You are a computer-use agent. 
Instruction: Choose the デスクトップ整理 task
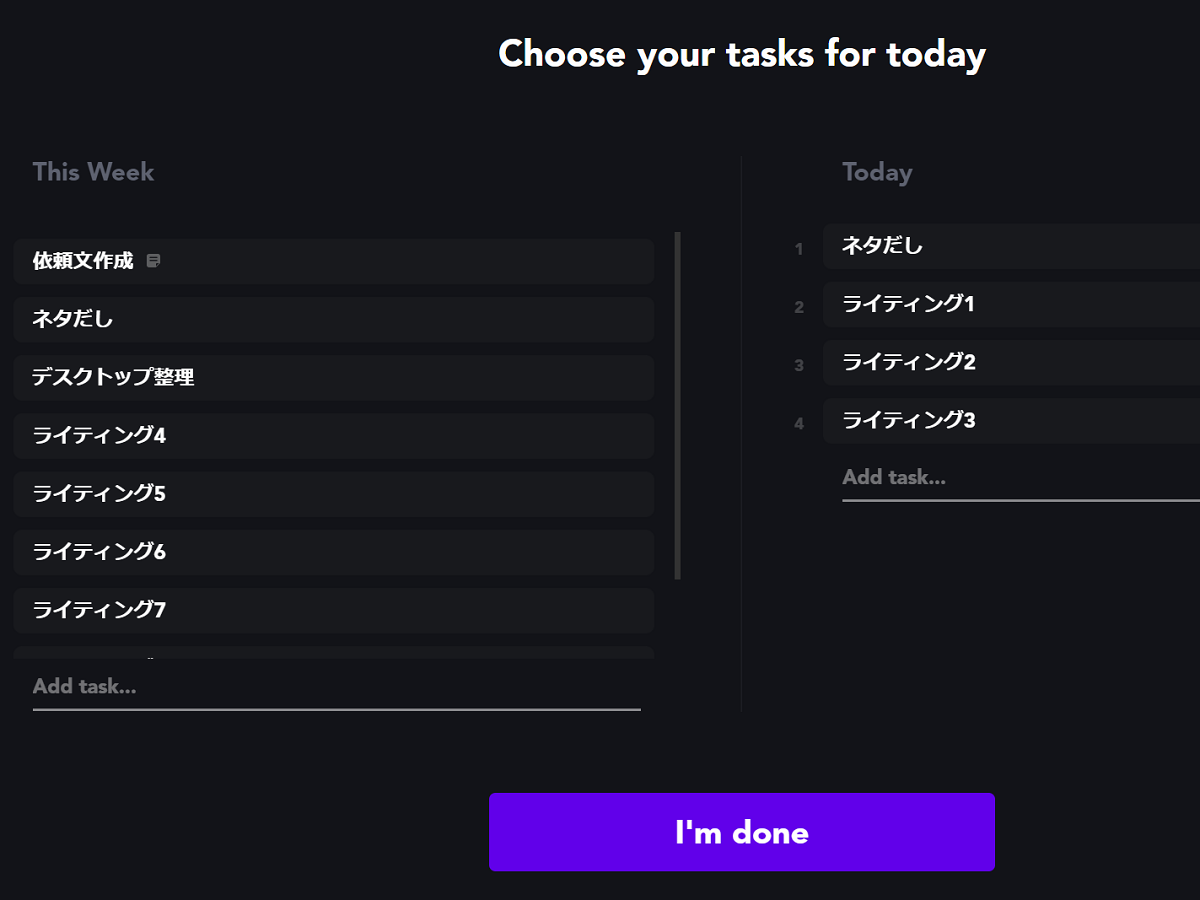[334, 377]
